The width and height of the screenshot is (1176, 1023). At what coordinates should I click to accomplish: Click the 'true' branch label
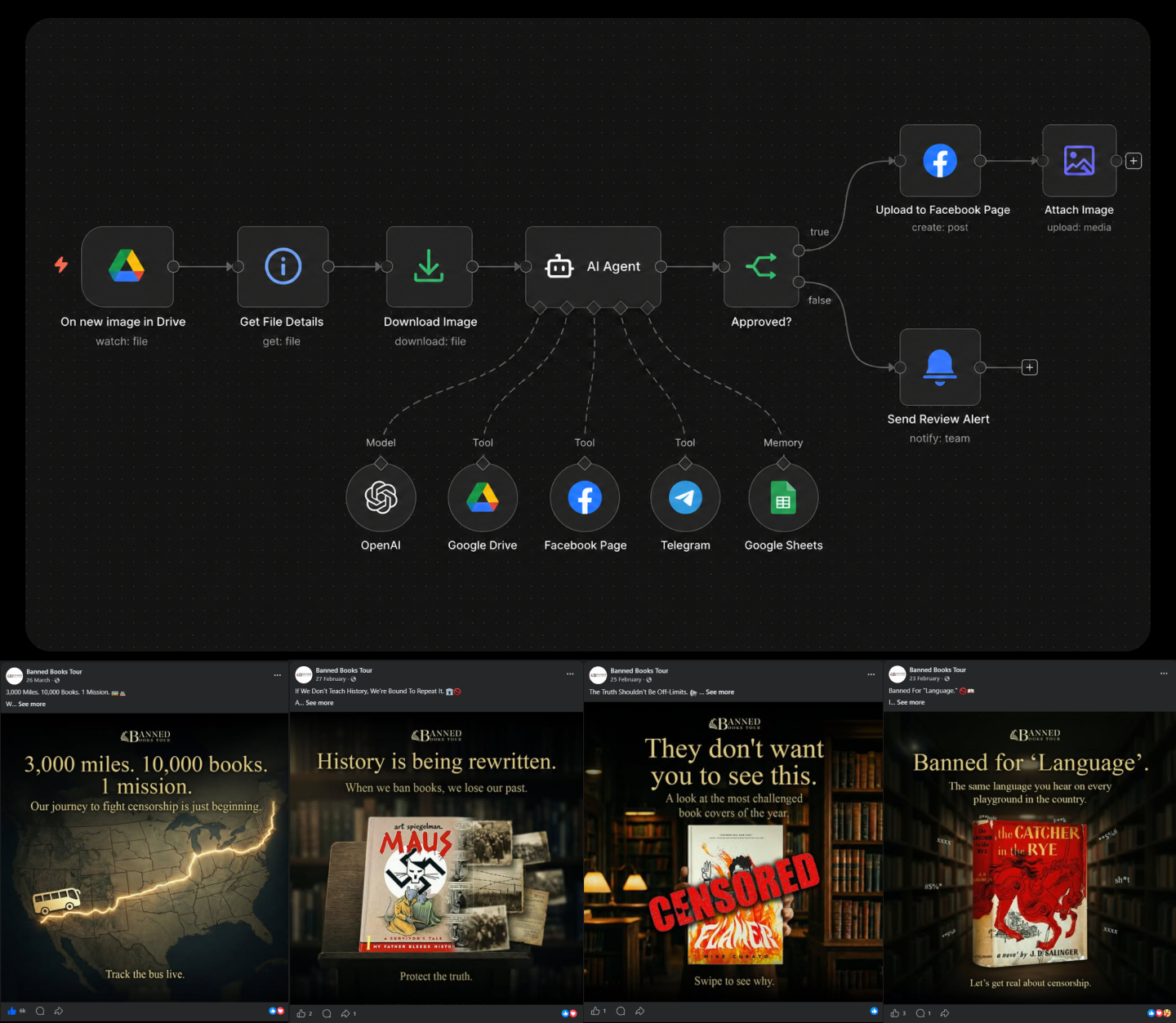pos(819,232)
